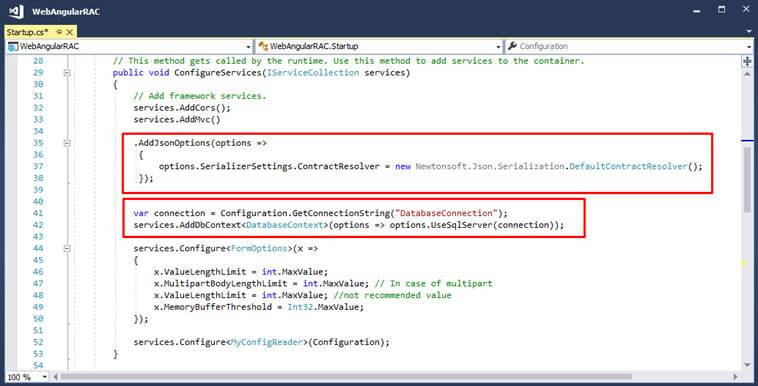This screenshot has width=758, height=386.
Task: Click IServiceCollection type on line 29
Action: (313, 73)
